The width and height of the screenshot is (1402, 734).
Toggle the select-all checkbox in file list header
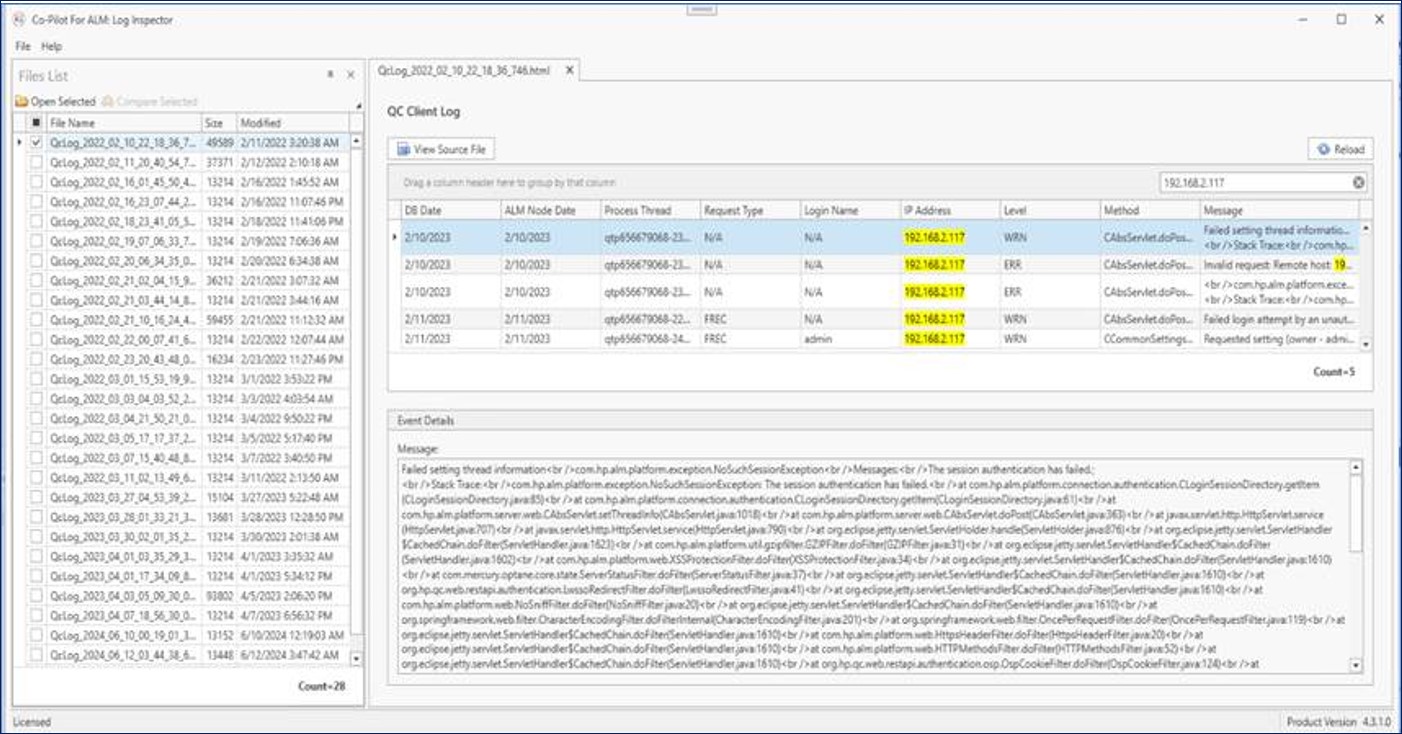(x=37, y=123)
